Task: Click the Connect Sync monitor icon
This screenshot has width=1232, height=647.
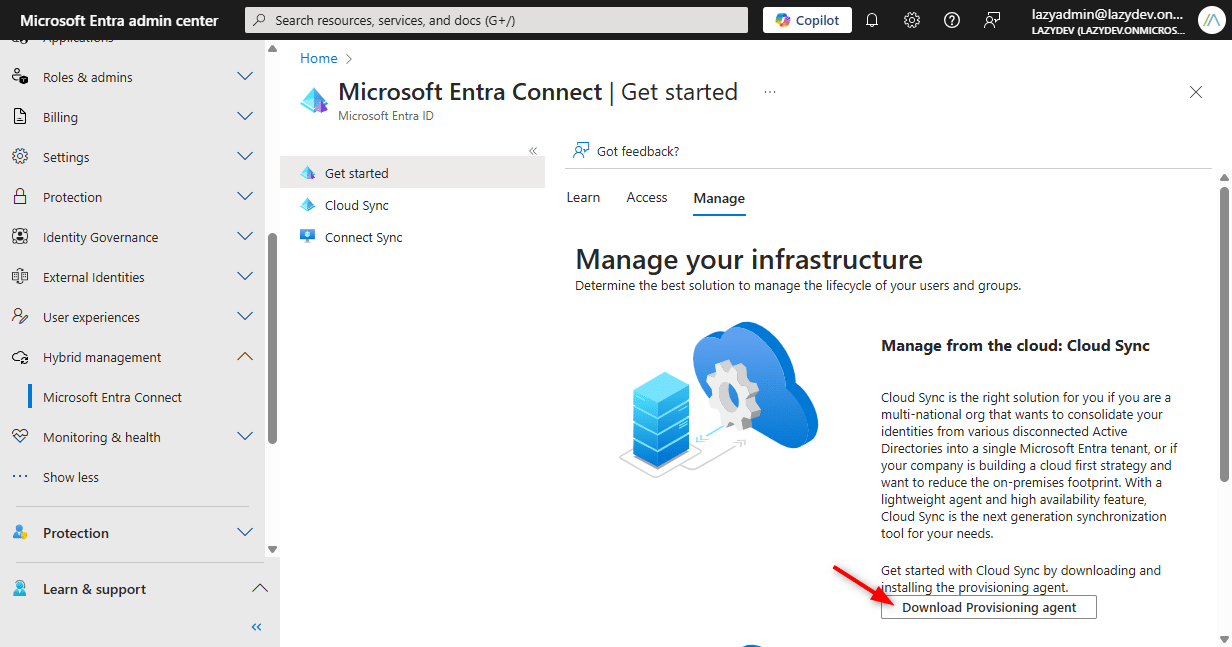Action: pyautogui.click(x=308, y=237)
